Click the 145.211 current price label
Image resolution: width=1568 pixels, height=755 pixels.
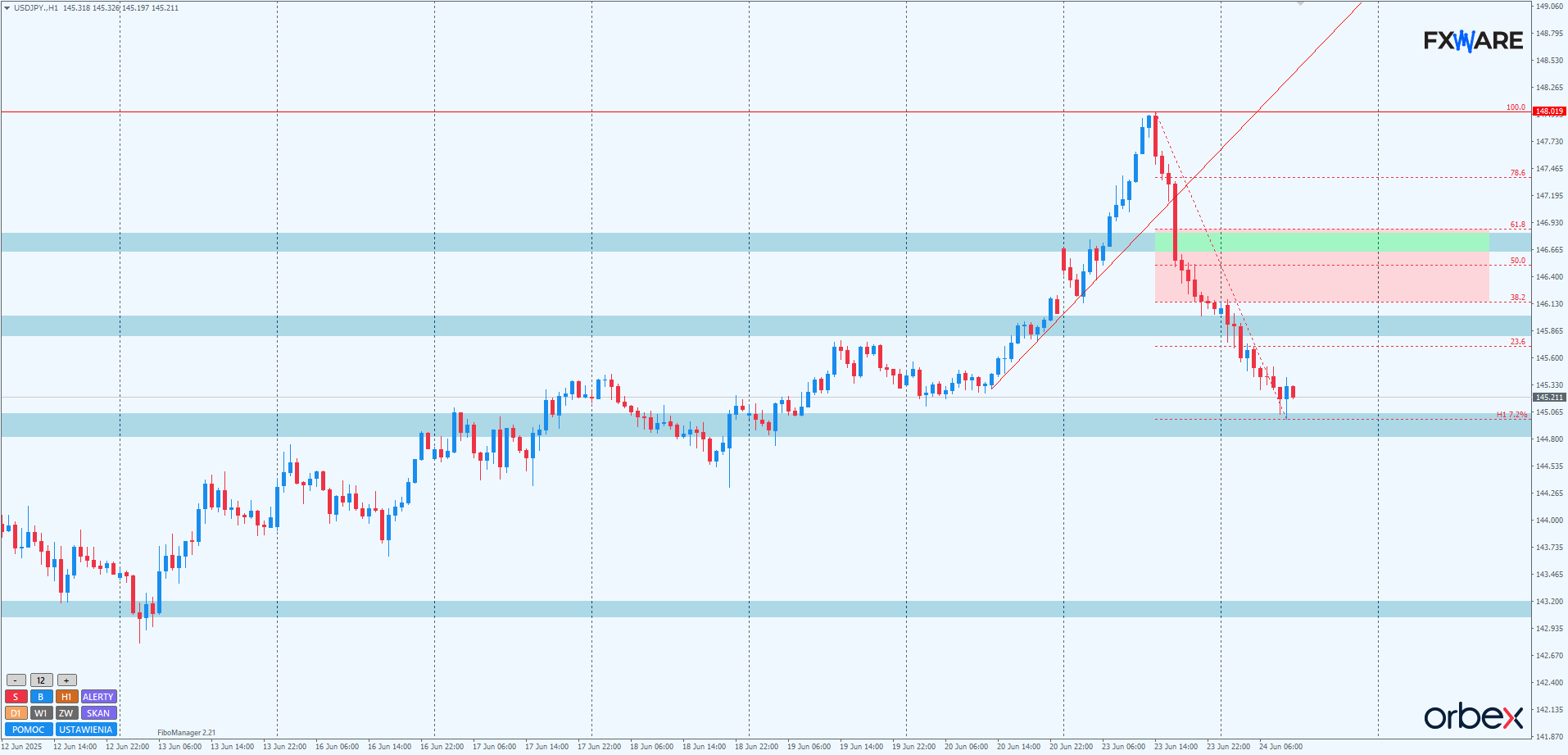[x=1548, y=398]
